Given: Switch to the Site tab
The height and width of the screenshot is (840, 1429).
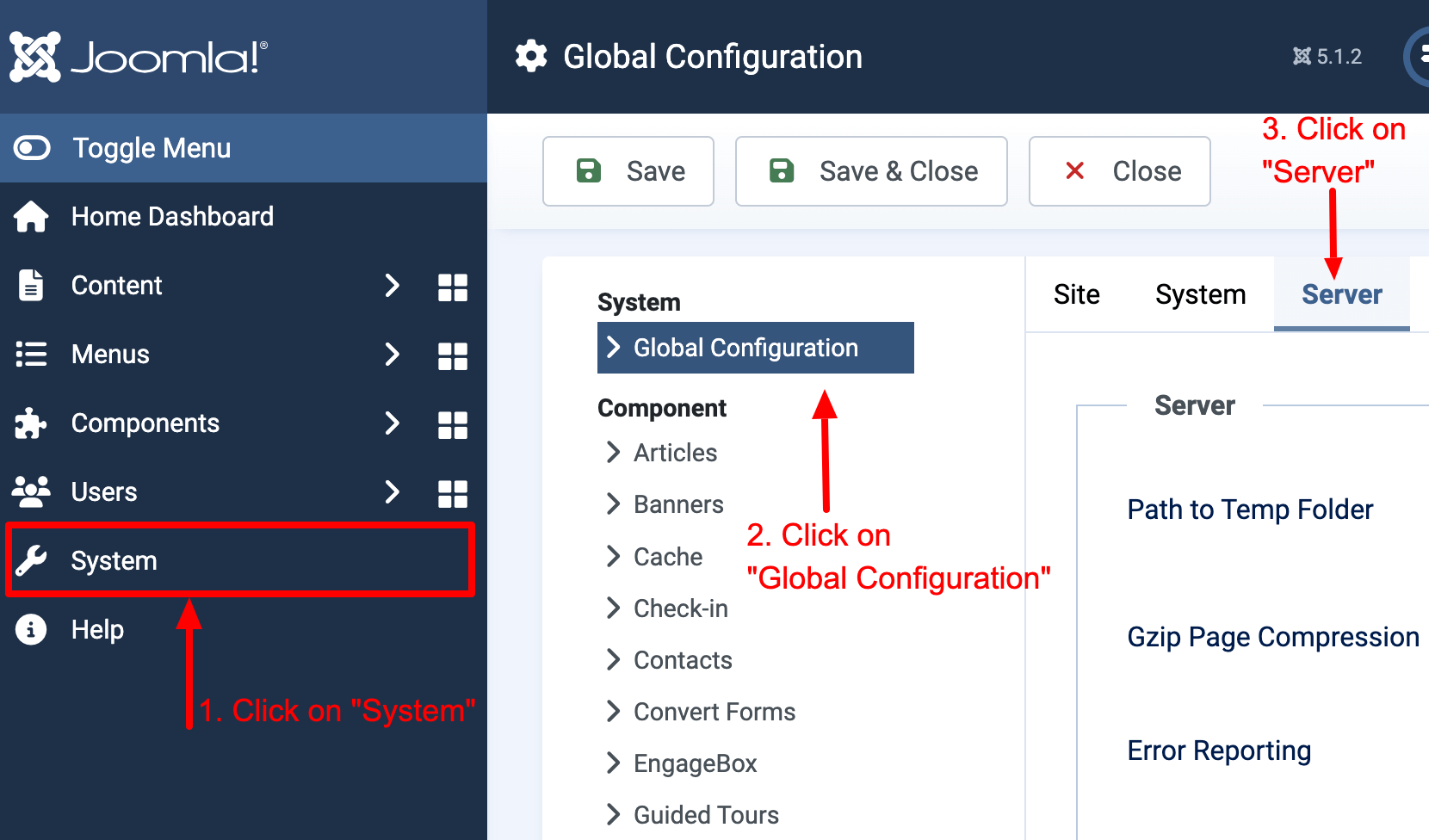Looking at the screenshot, I should (1077, 294).
